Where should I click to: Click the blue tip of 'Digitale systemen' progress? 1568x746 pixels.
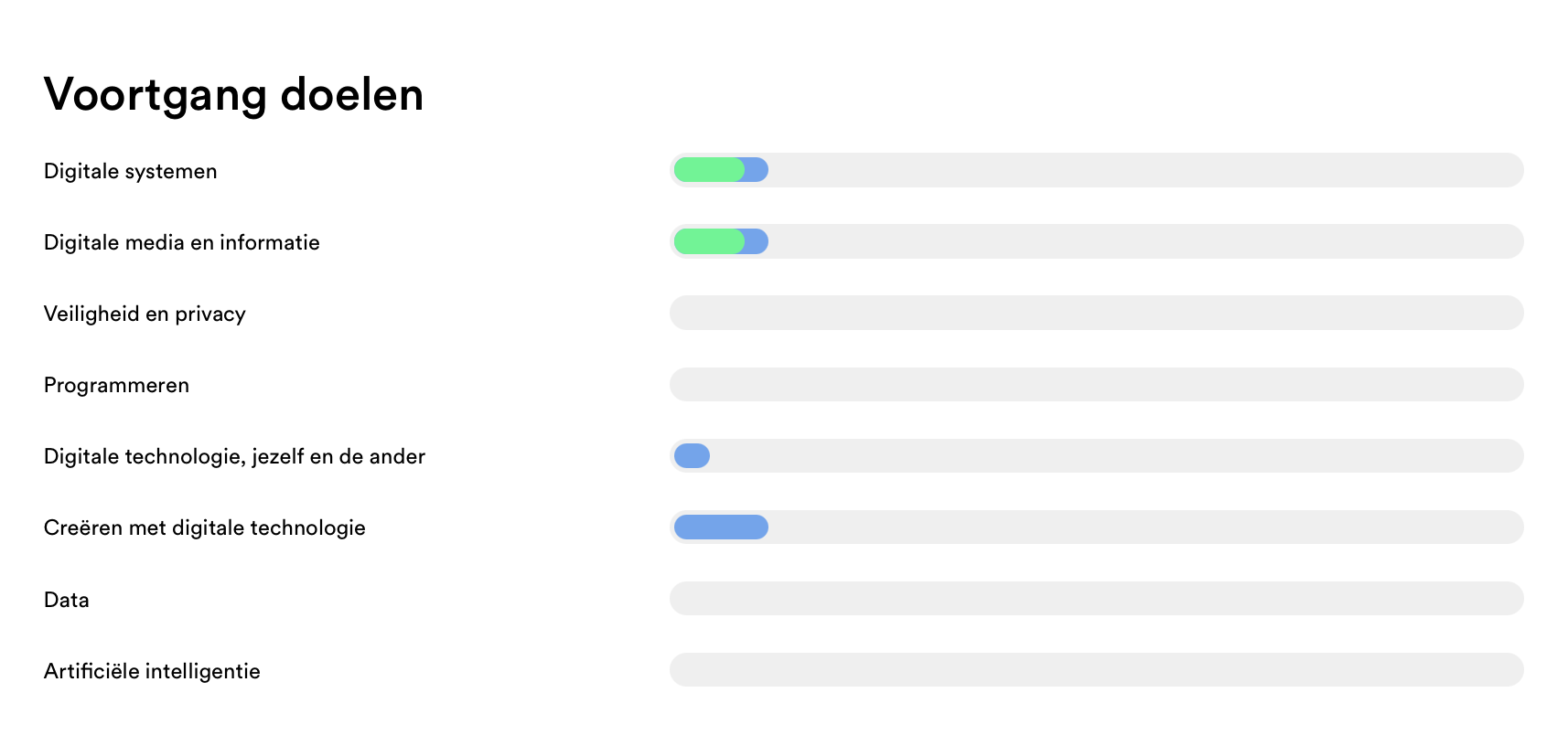click(x=756, y=169)
